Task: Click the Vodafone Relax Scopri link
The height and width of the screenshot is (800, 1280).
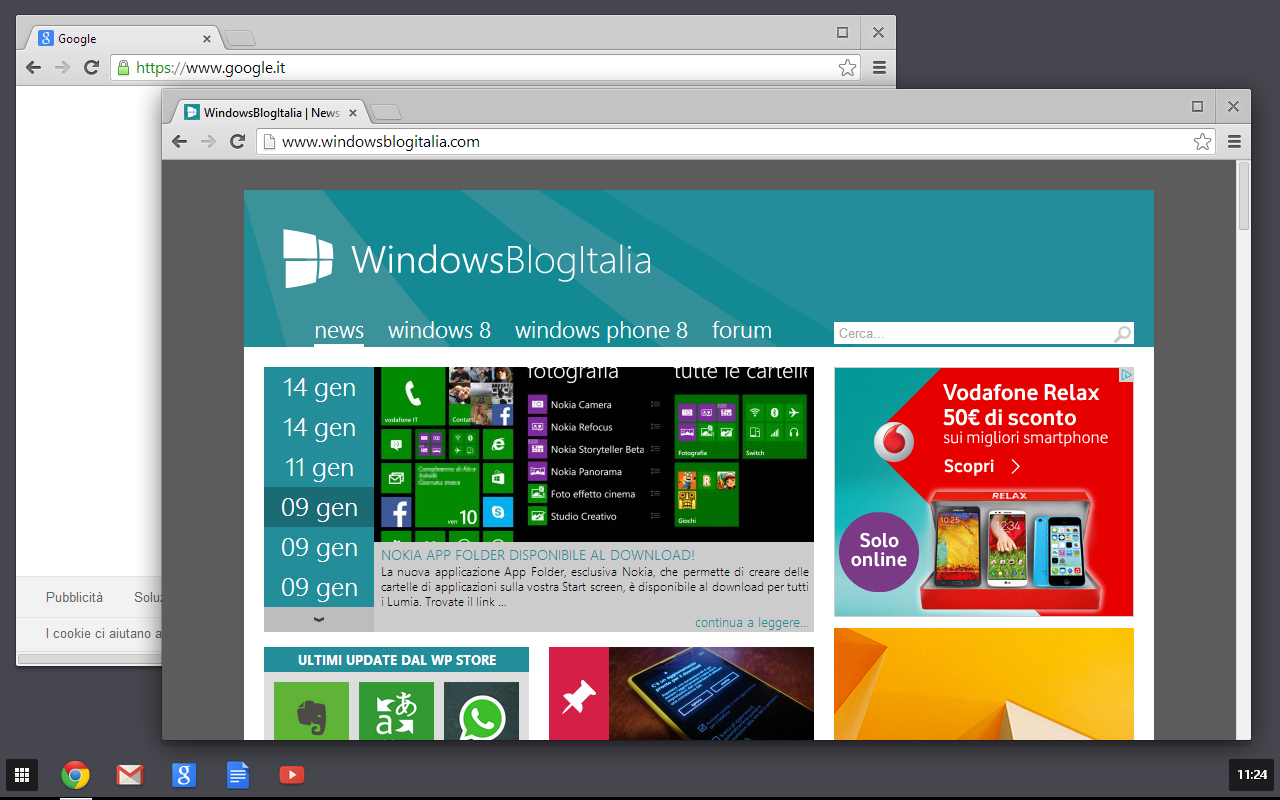Action: point(982,466)
